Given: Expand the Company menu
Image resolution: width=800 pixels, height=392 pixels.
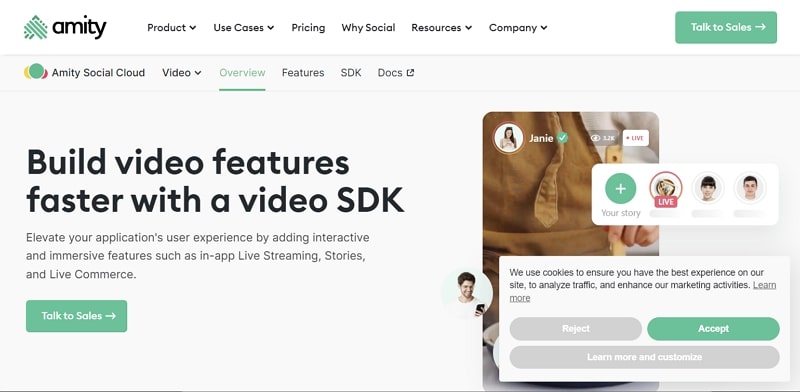Looking at the screenshot, I should tap(518, 28).
